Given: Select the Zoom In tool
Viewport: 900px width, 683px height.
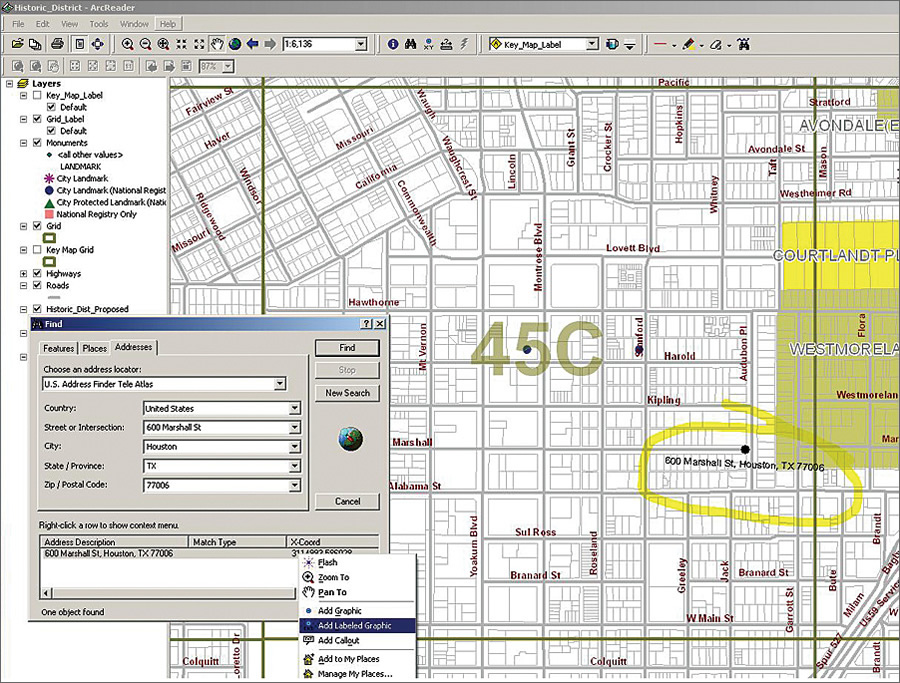Looking at the screenshot, I should click(x=128, y=44).
